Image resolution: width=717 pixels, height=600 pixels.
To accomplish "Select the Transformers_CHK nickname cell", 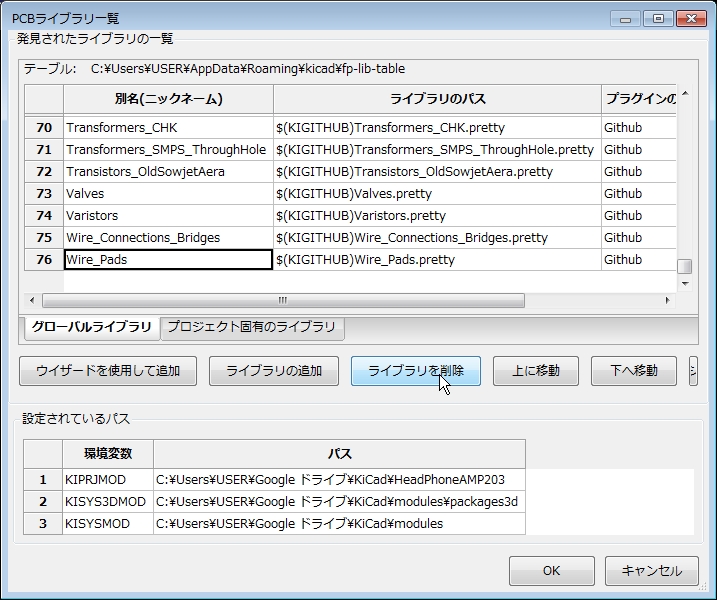I will (168, 128).
